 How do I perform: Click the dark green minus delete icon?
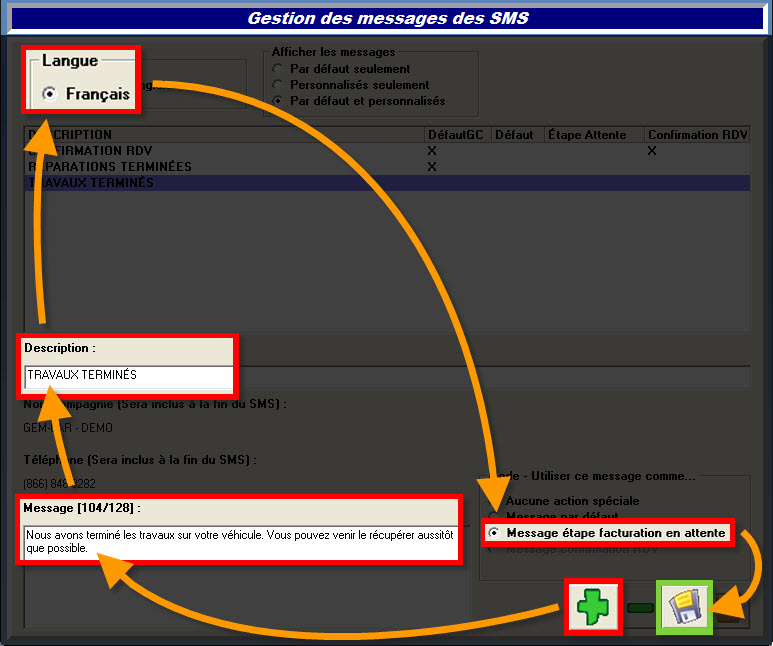[639, 607]
